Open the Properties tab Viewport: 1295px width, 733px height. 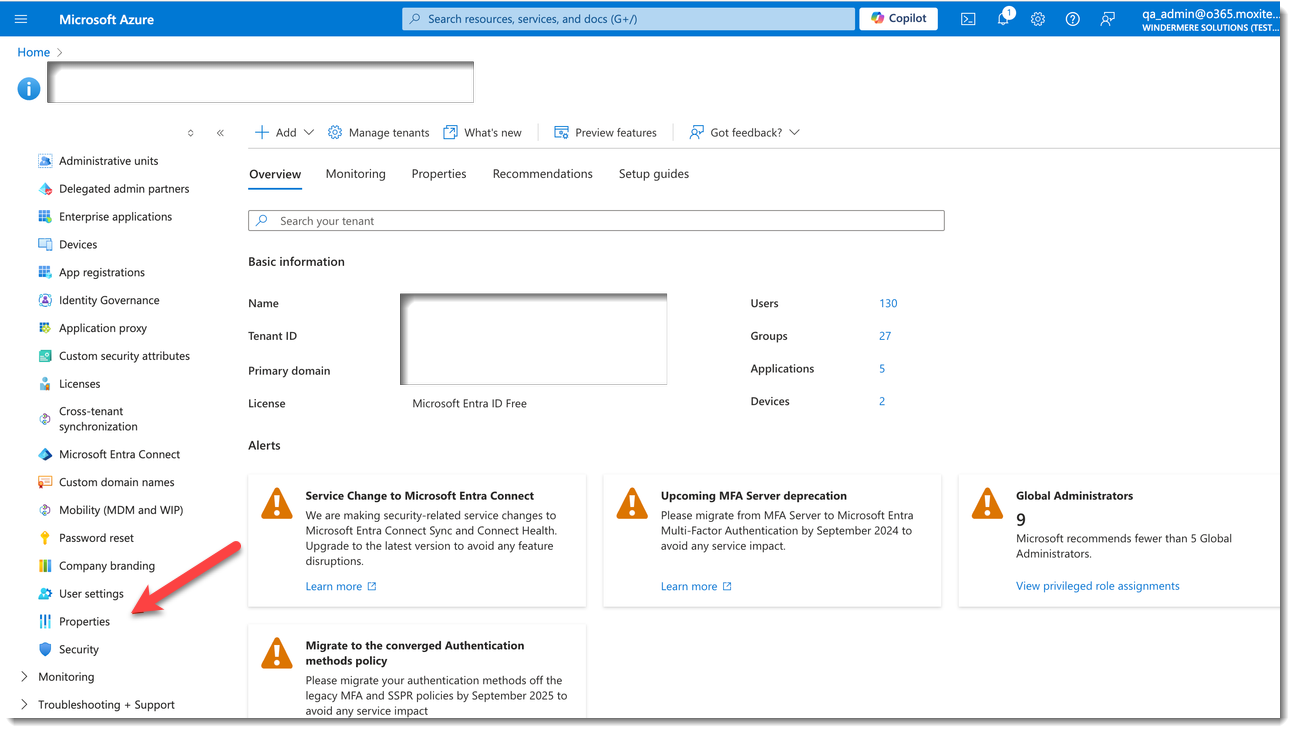(x=439, y=174)
